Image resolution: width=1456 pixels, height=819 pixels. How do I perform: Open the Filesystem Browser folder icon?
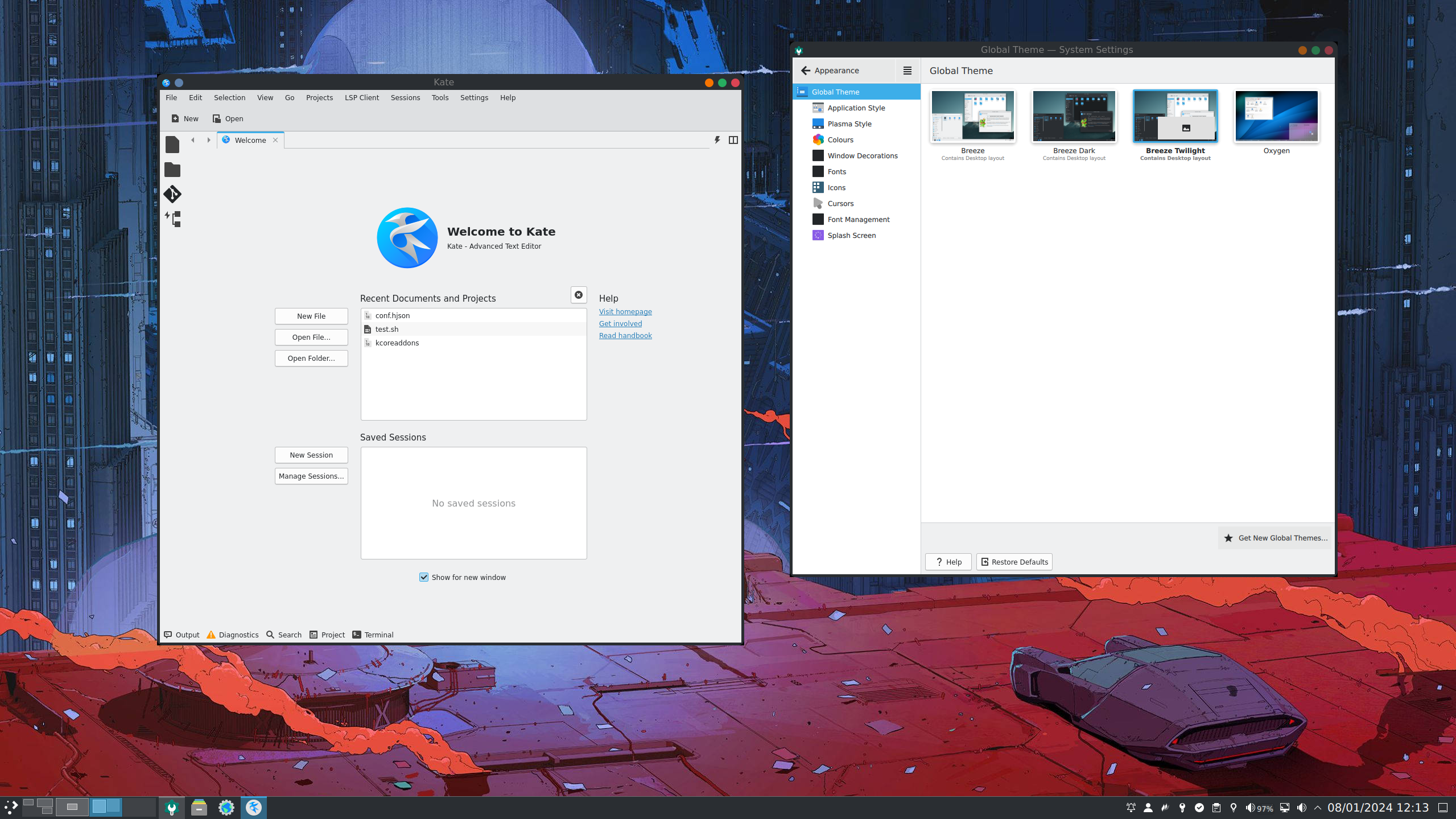coord(172,170)
